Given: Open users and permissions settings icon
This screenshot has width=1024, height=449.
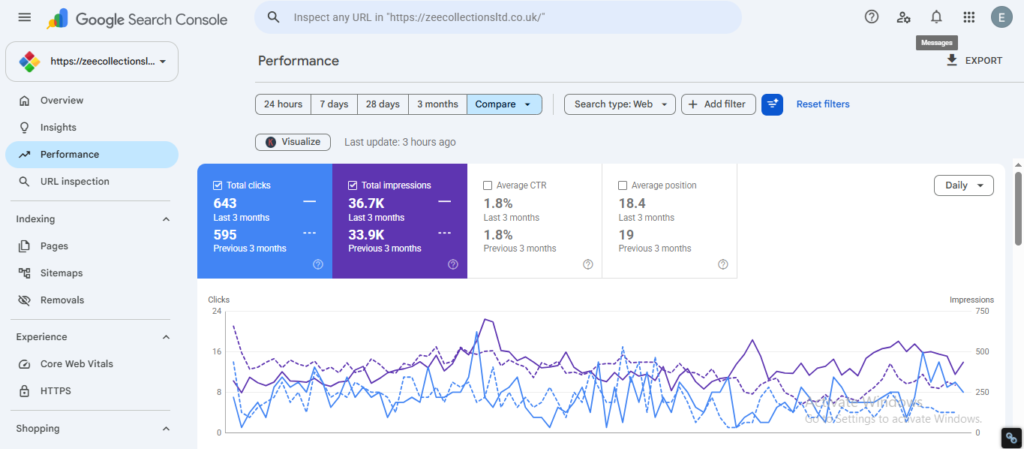Looking at the screenshot, I should pyautogui.click(x=904, y=17).
